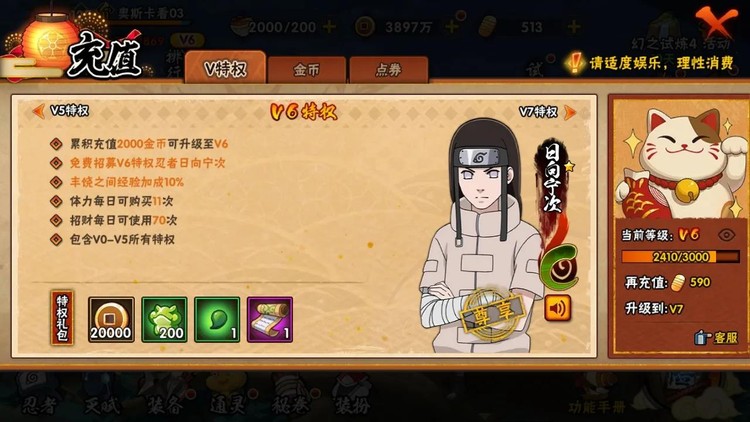Add stamina with plus next to 2000/200
The image size is (750, 422).
point(329,27)
